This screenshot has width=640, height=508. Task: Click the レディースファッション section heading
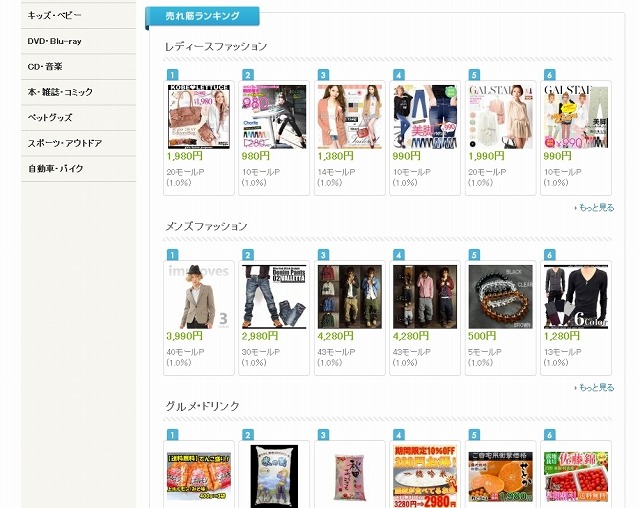coord(216,47)
